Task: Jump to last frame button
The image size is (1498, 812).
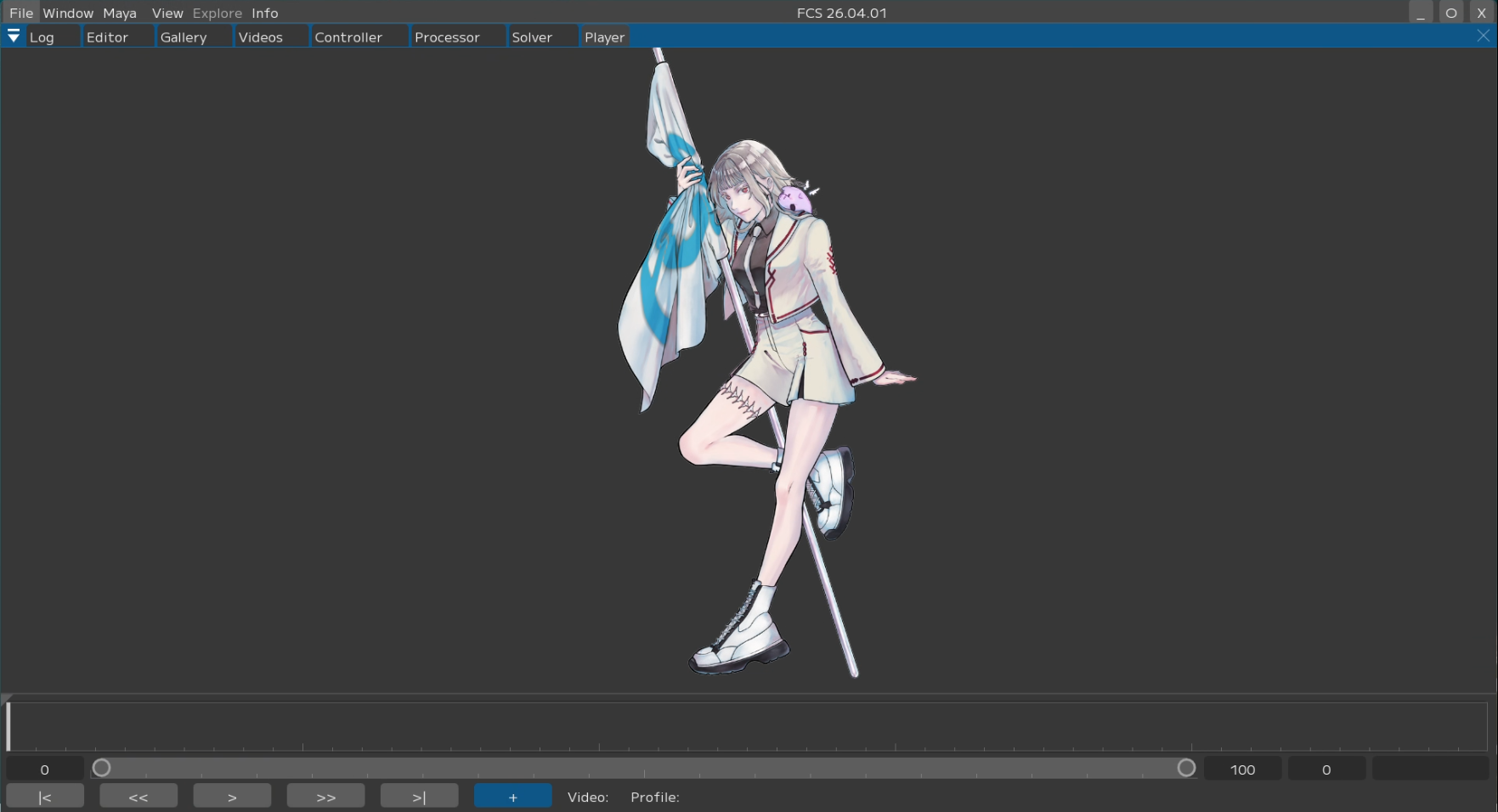Action: point(419,797)
